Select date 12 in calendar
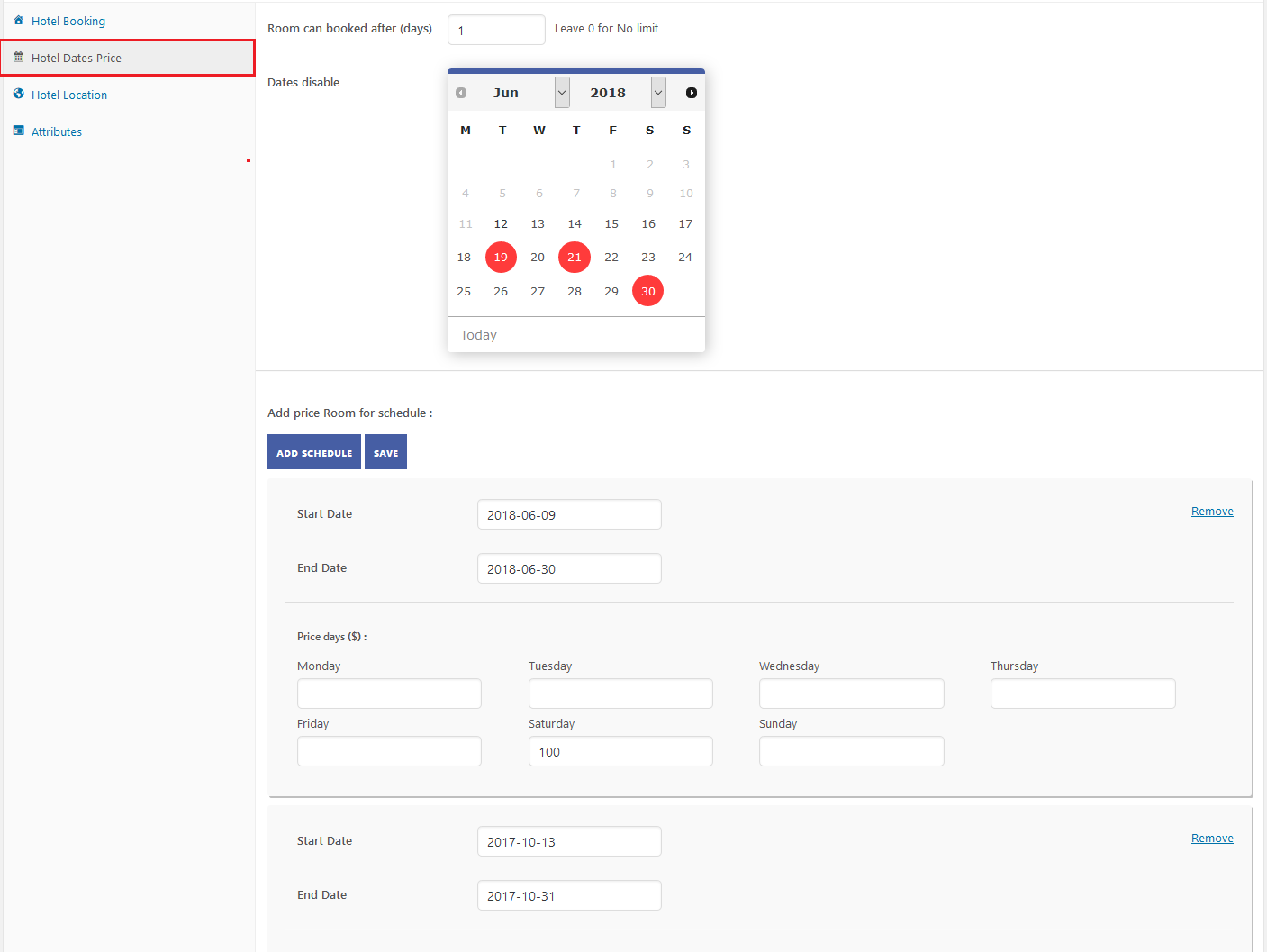The height and width of the screenshot is (952, 1267). 501,224
